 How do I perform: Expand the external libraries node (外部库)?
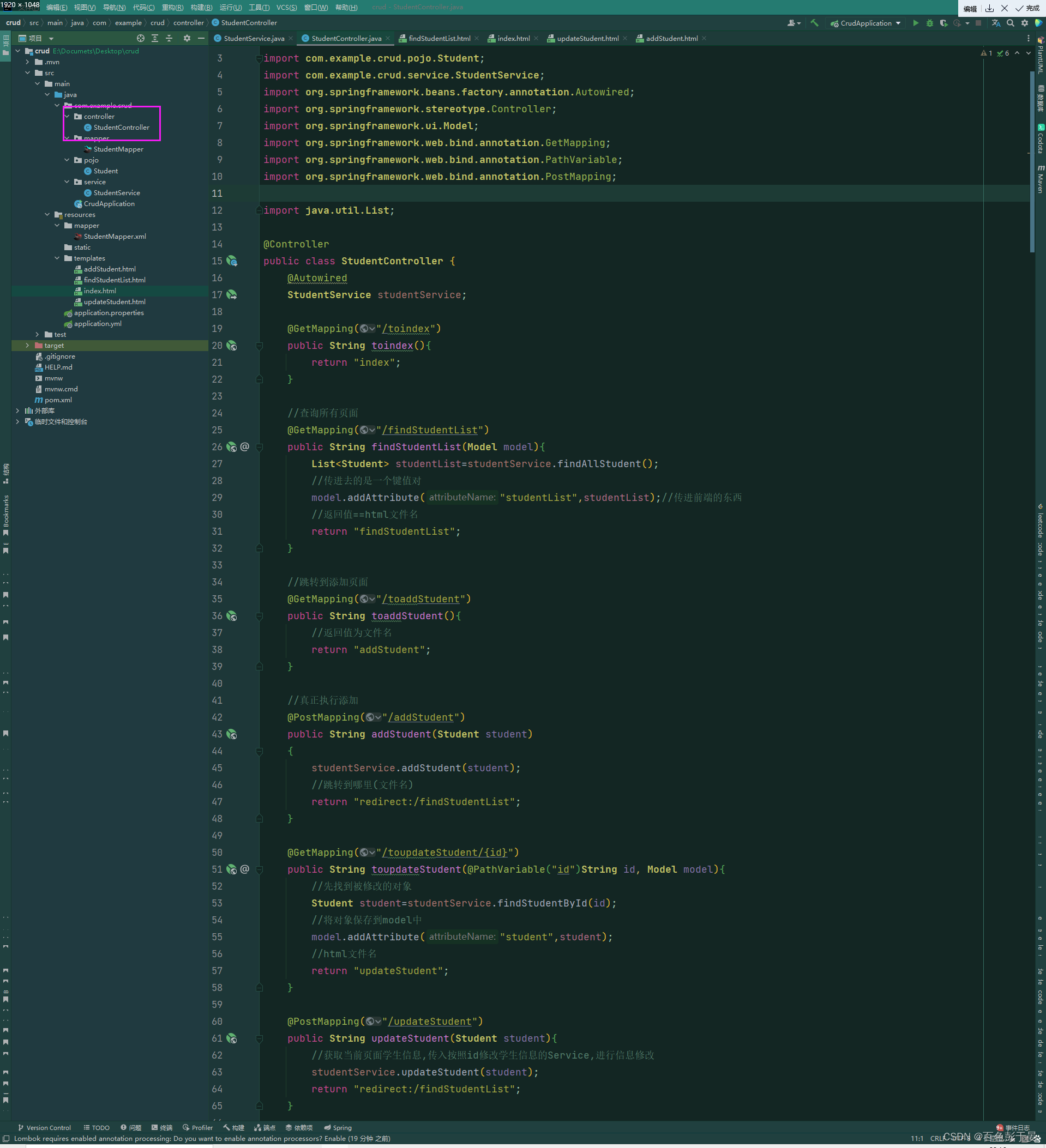click(x=17, y=410)
